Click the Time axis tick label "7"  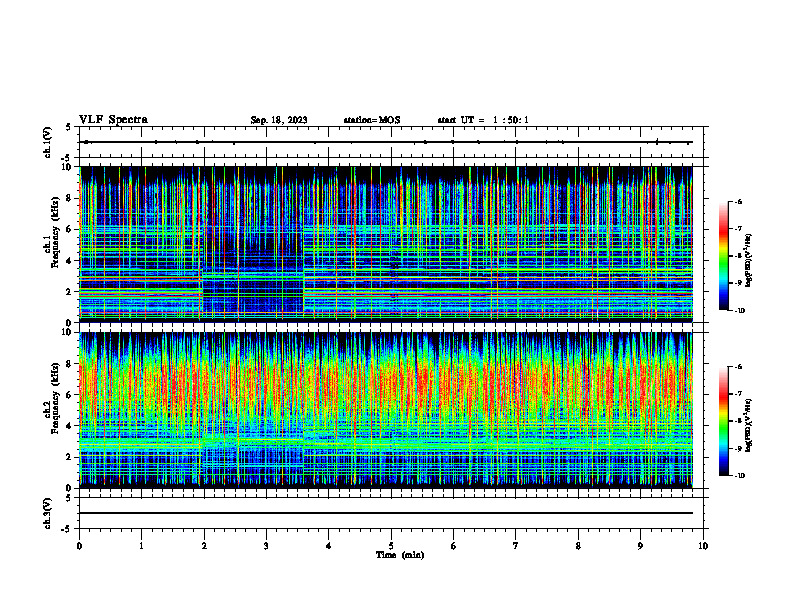tap(516, 546)
